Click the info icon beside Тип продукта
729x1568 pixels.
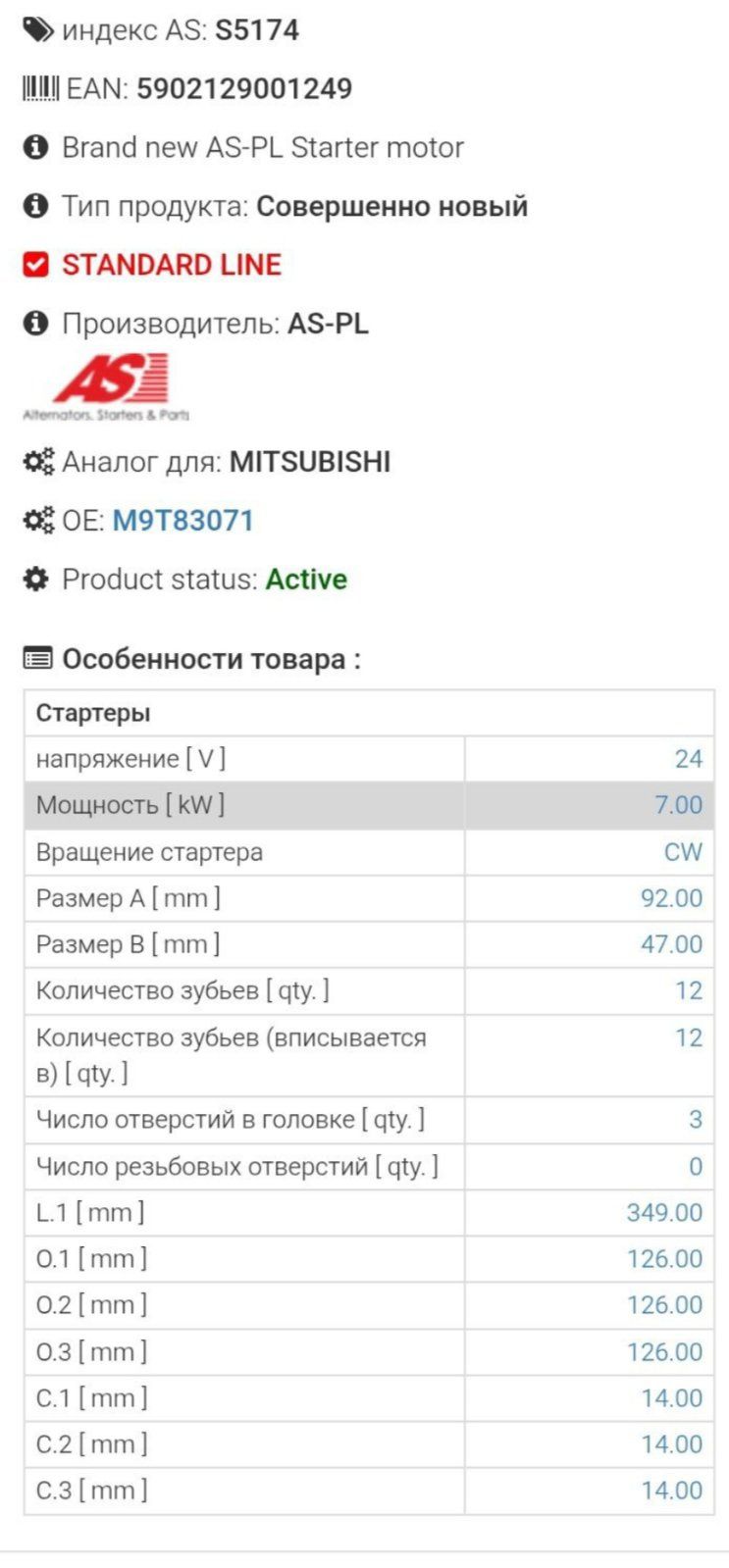(x=36, y=207)
